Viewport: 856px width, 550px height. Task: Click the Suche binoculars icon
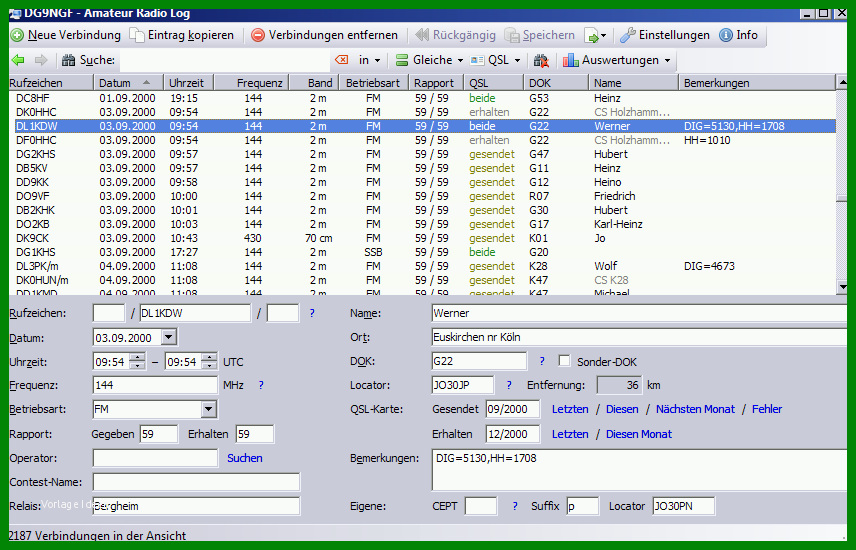pos(68,60)
